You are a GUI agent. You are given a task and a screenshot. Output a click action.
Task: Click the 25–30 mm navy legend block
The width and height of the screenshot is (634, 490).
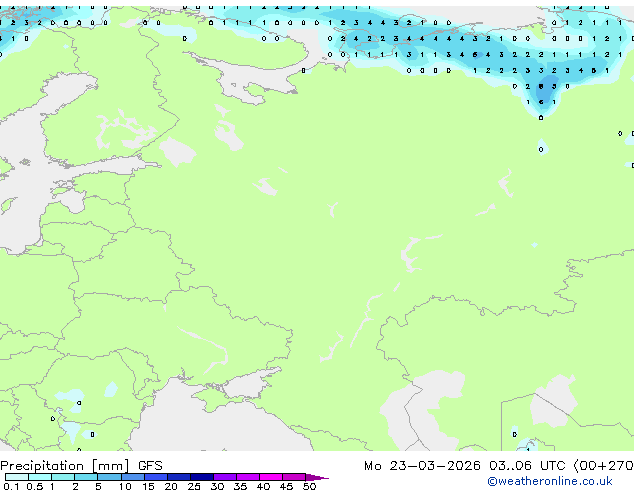202,477
